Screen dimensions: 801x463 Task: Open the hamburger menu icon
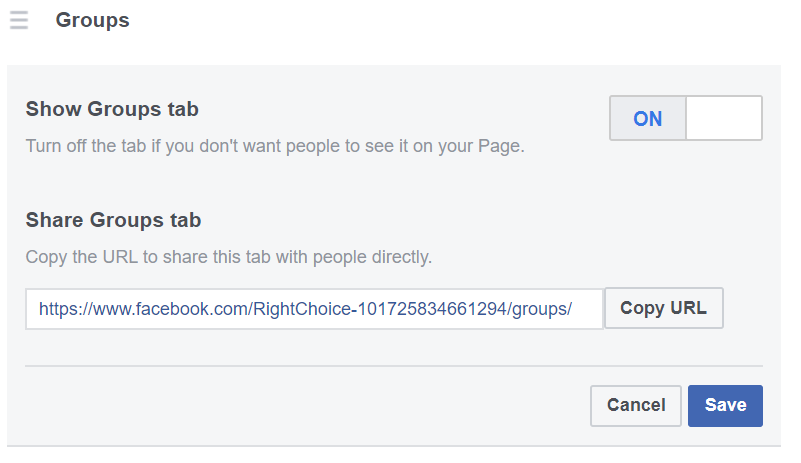click(19, 20)
